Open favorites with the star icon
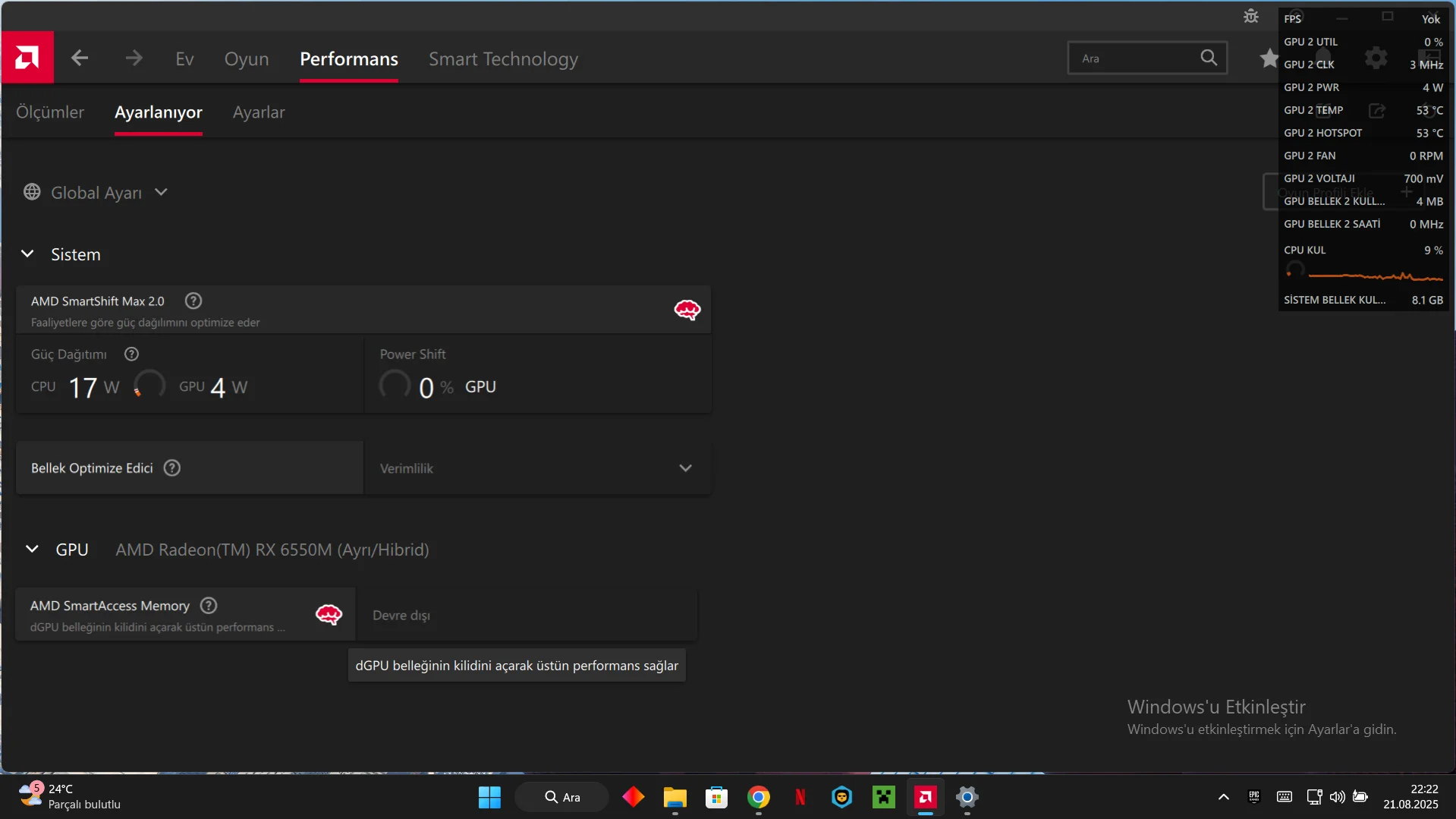This screenshot has height=819, width=1456. 1269,58
